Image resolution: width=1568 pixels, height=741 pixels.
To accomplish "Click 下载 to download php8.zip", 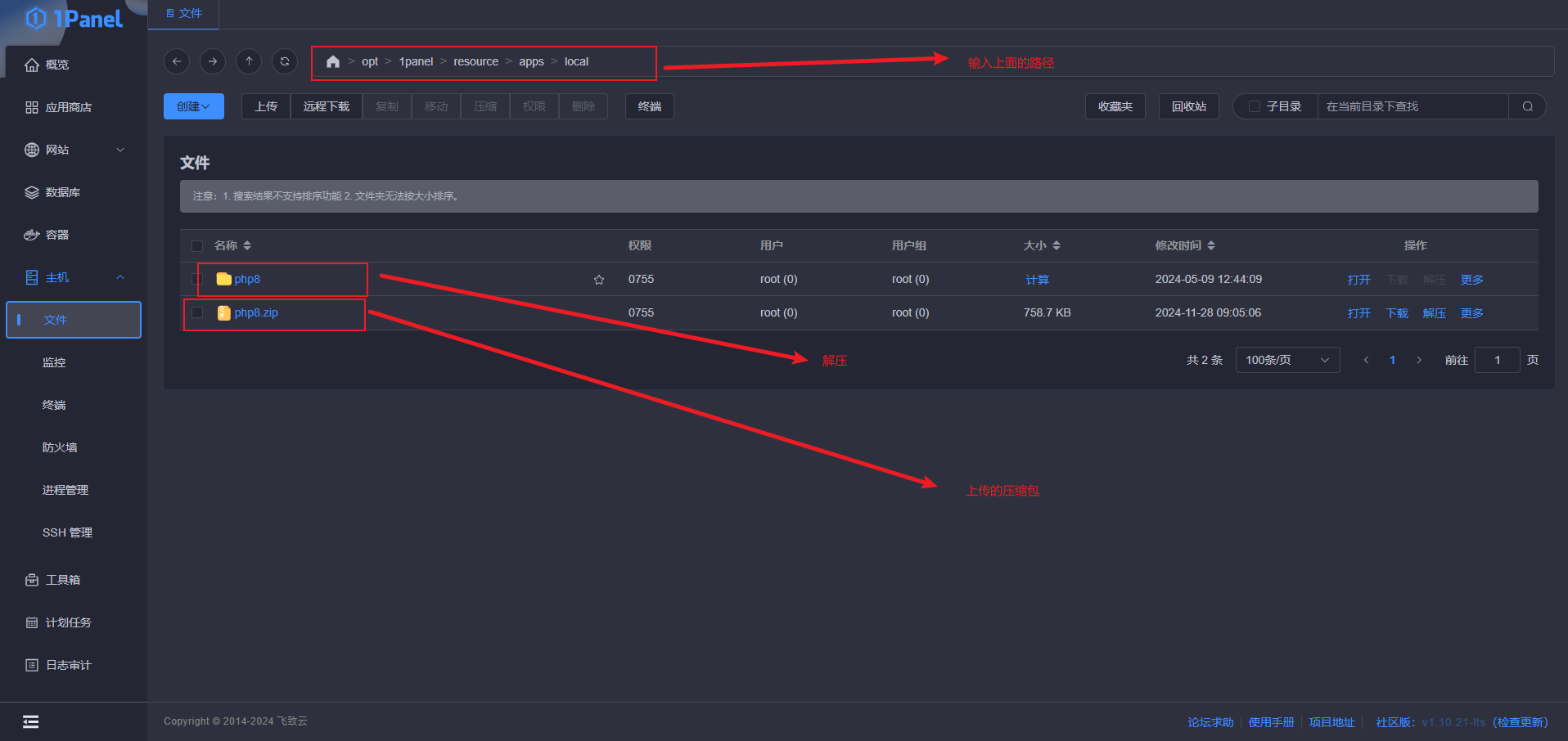I will pyautogui.click(x=1397, y=313).
